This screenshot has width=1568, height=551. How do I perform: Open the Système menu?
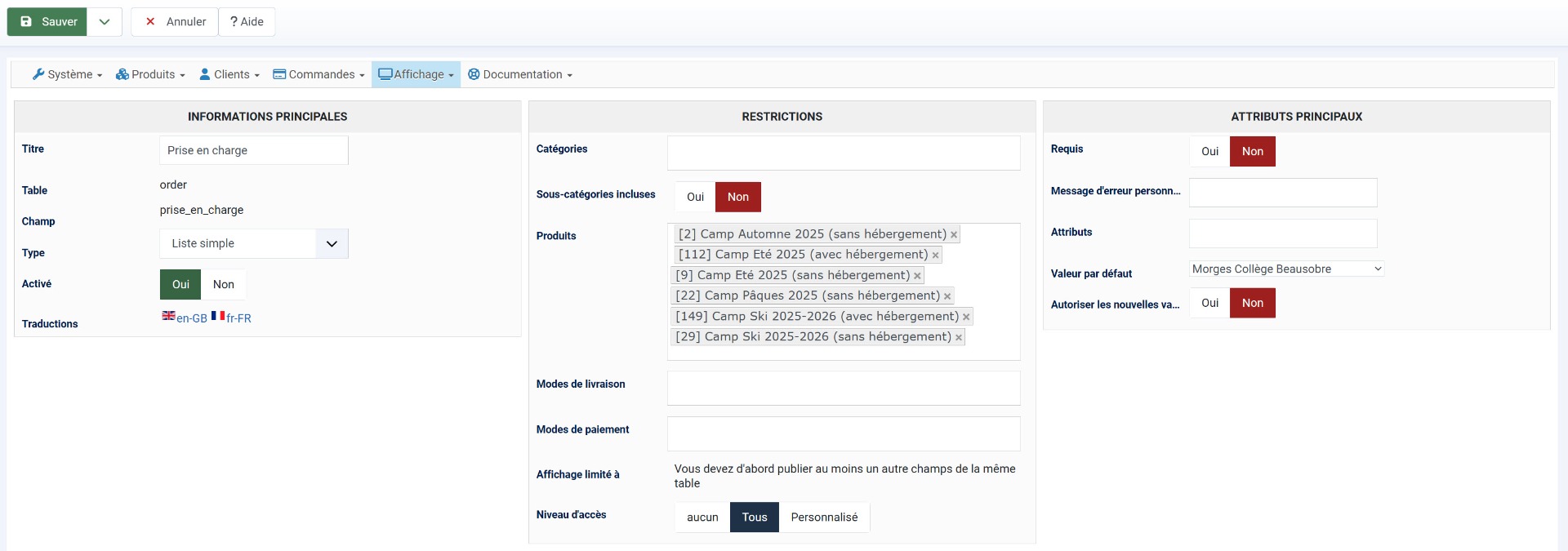click(67, 74)
